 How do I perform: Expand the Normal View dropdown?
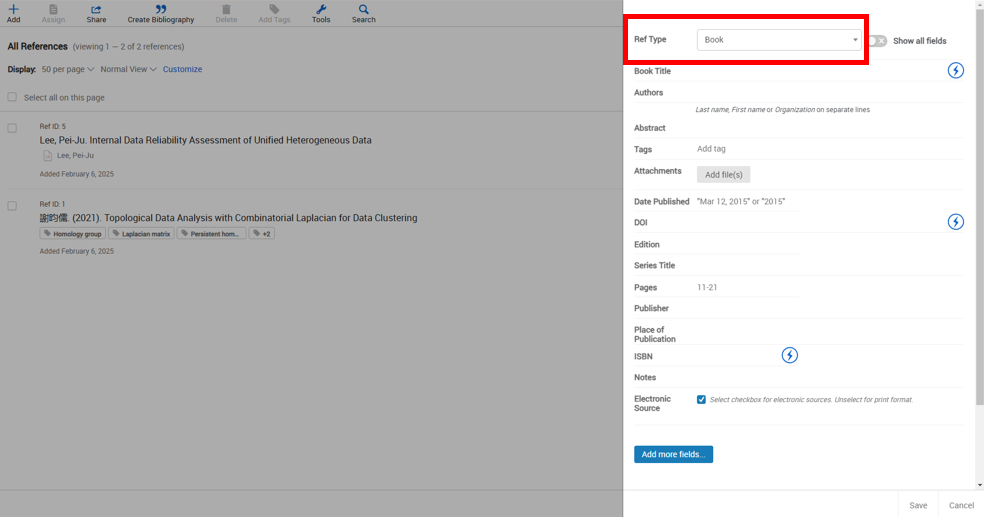(128, 70)
